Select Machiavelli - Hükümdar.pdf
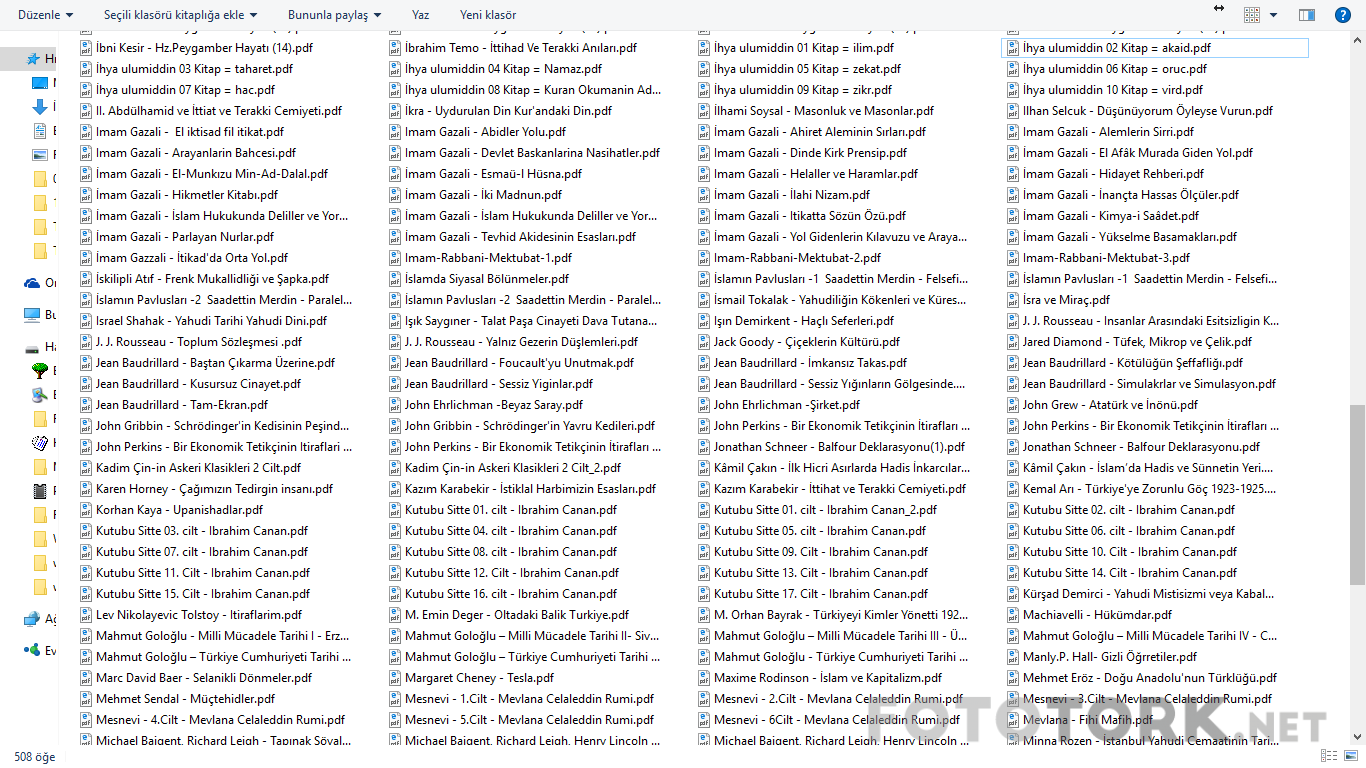Image resolution: width=1366 pixels, height=768 pixels. tap(1088, 614)
